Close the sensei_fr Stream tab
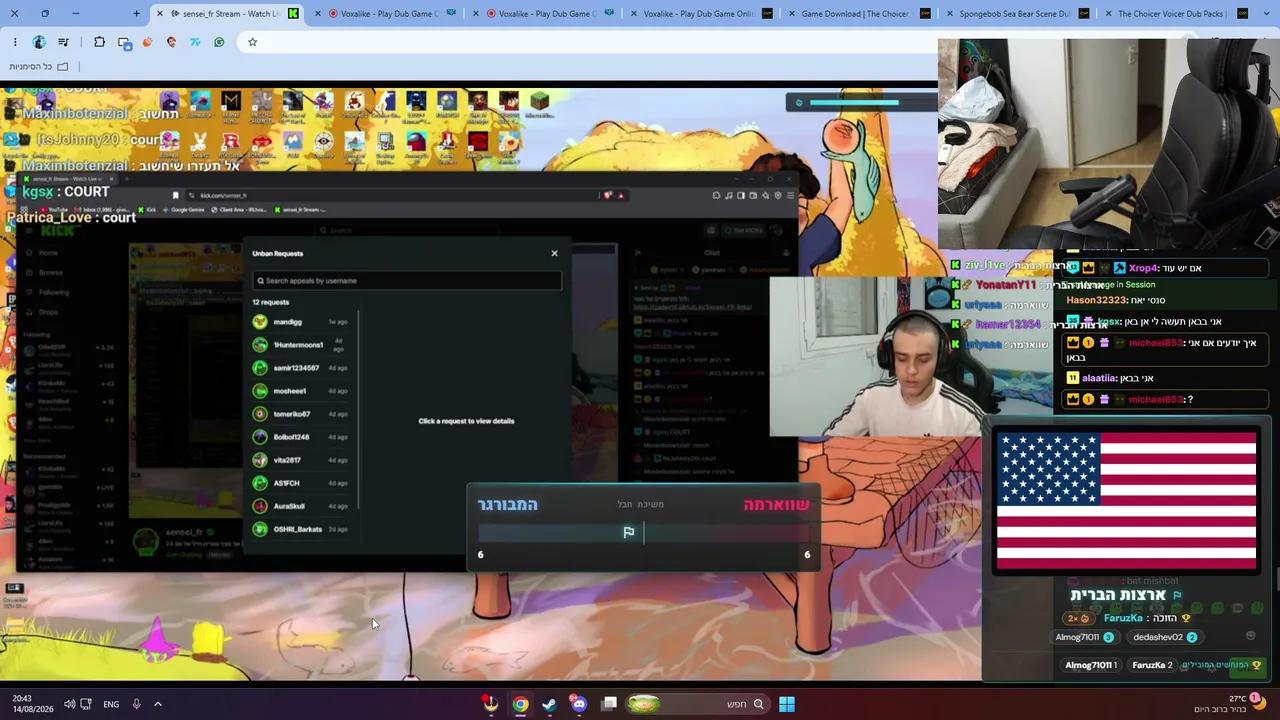 (x=159, y=14)
